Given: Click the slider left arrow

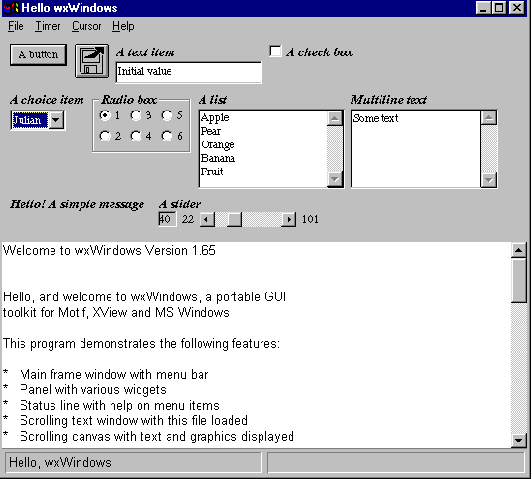Looking at the screenshot, I should 207,219.
